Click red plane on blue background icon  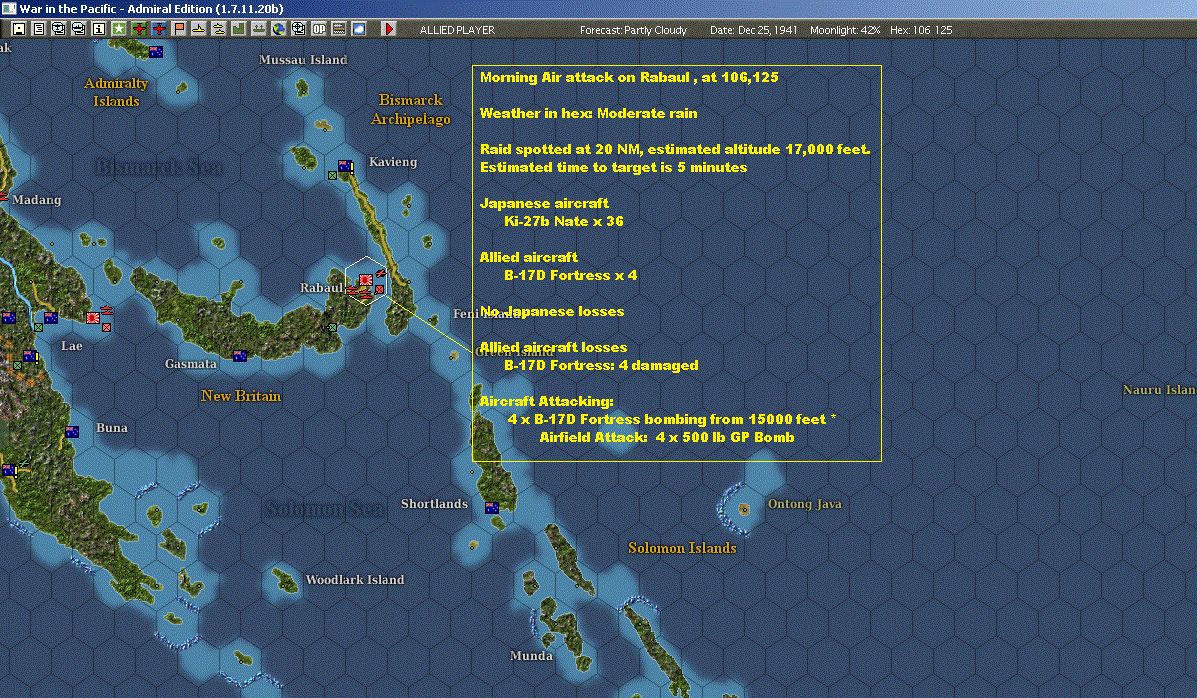point(159,29)
